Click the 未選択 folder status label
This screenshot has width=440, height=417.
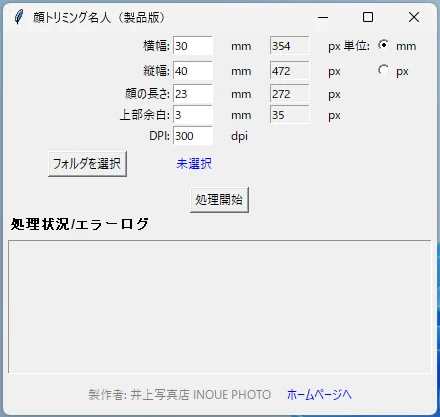pyautogui.click(x=194, y=164)
